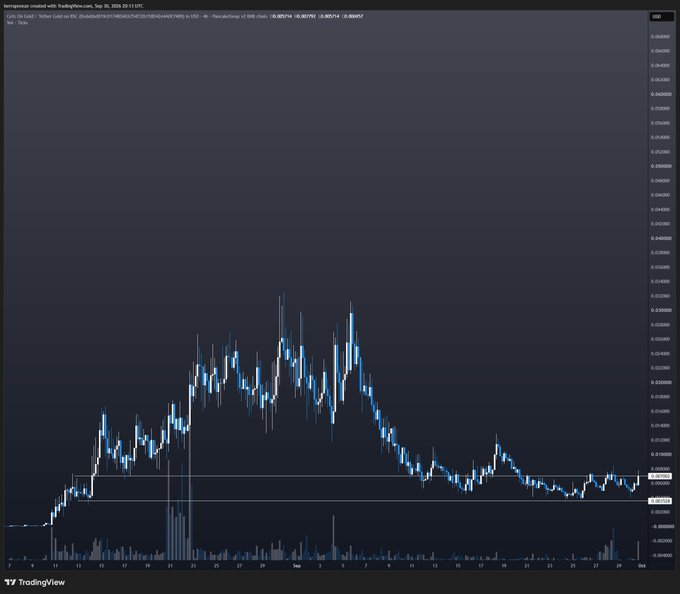Click the 0.020000 price scale label
The width and height of the screenshot is (680, 594).
pos(661,382)
